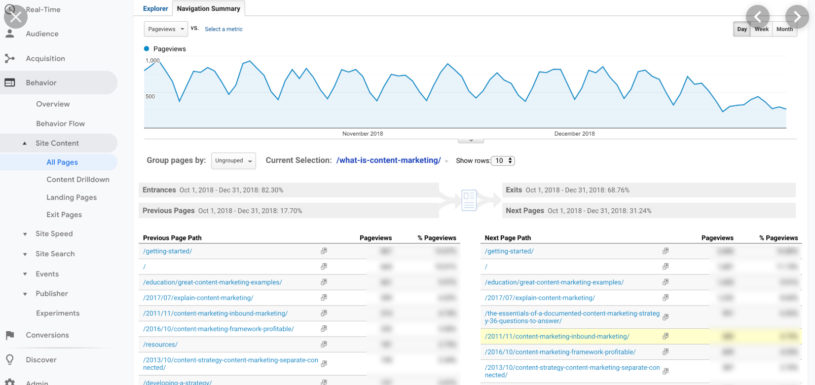Change the Show rows selector
Screen dimensions: 815x385
pos(503,161)
